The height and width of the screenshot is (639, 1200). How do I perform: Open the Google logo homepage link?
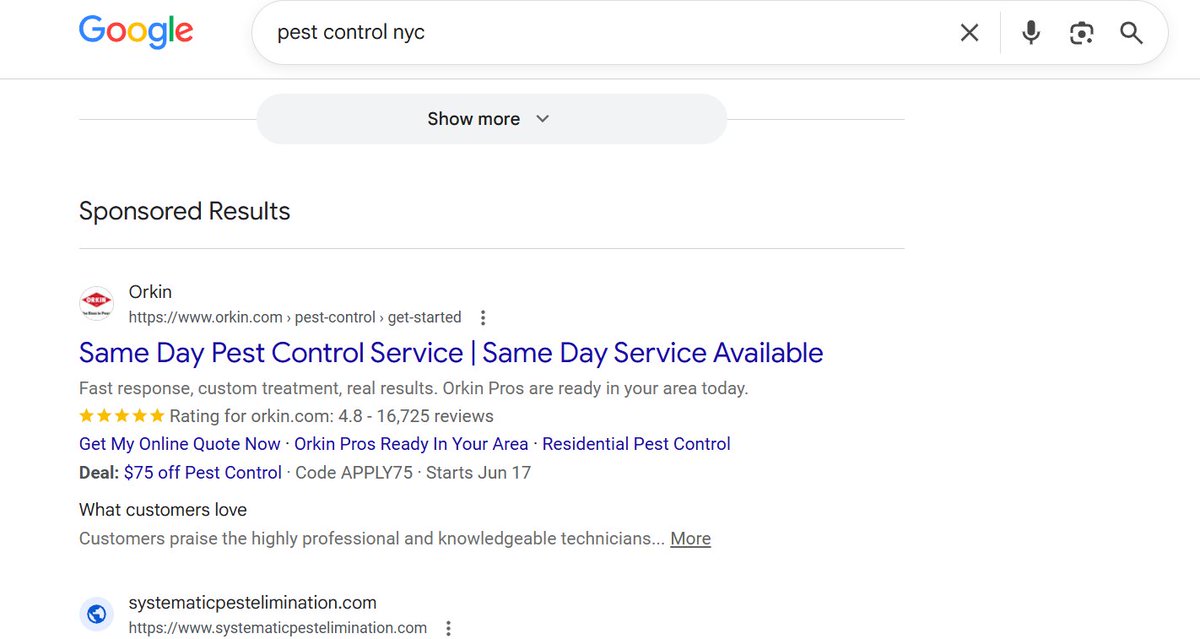pos(136,31)
